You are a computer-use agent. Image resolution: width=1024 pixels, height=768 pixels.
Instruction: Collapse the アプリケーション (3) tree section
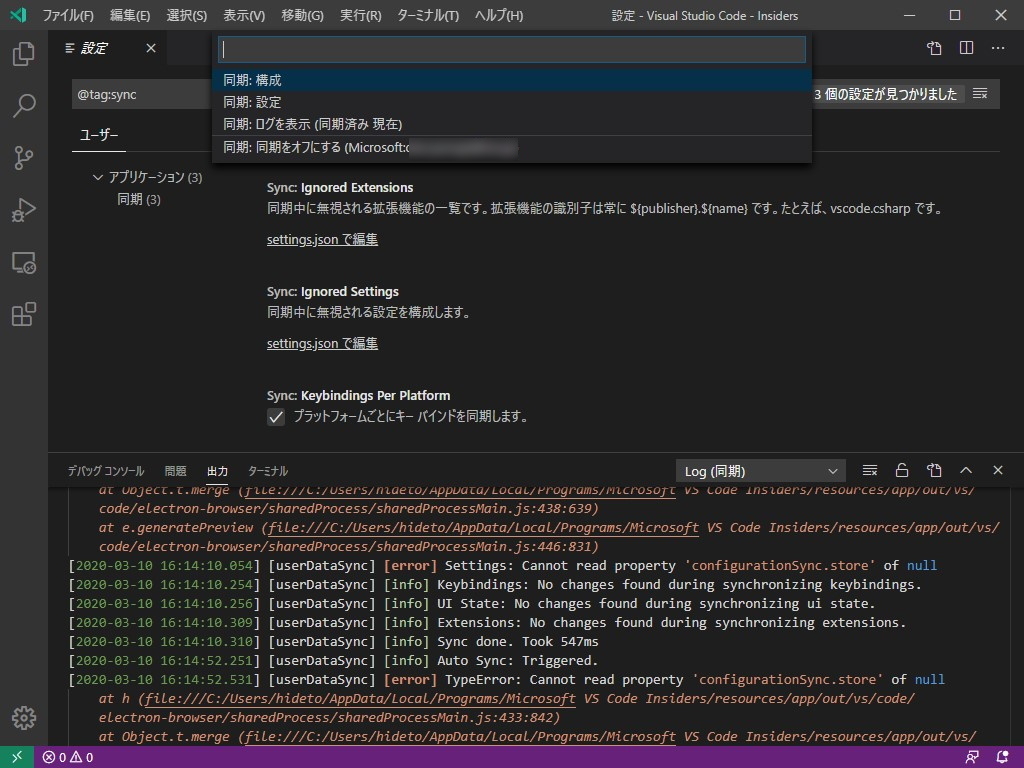148,177
